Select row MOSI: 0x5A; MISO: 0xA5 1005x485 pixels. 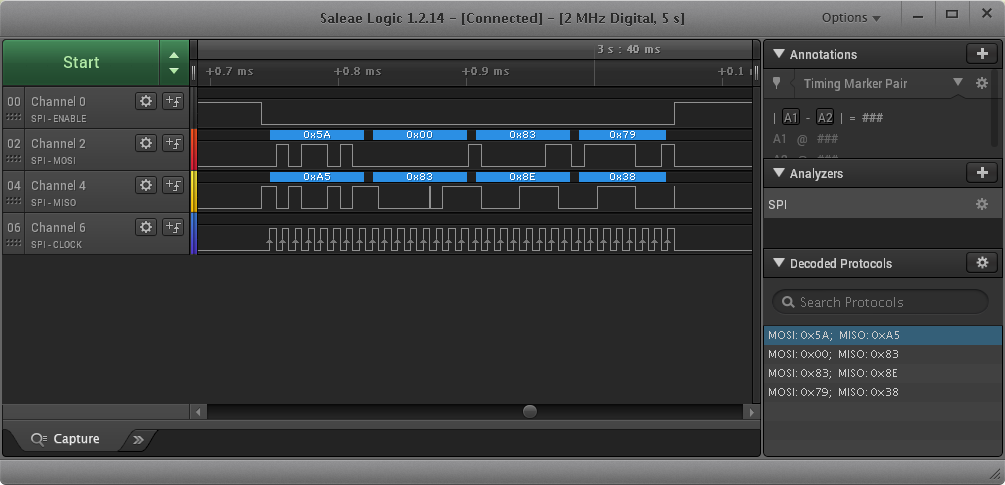point(883,334)
